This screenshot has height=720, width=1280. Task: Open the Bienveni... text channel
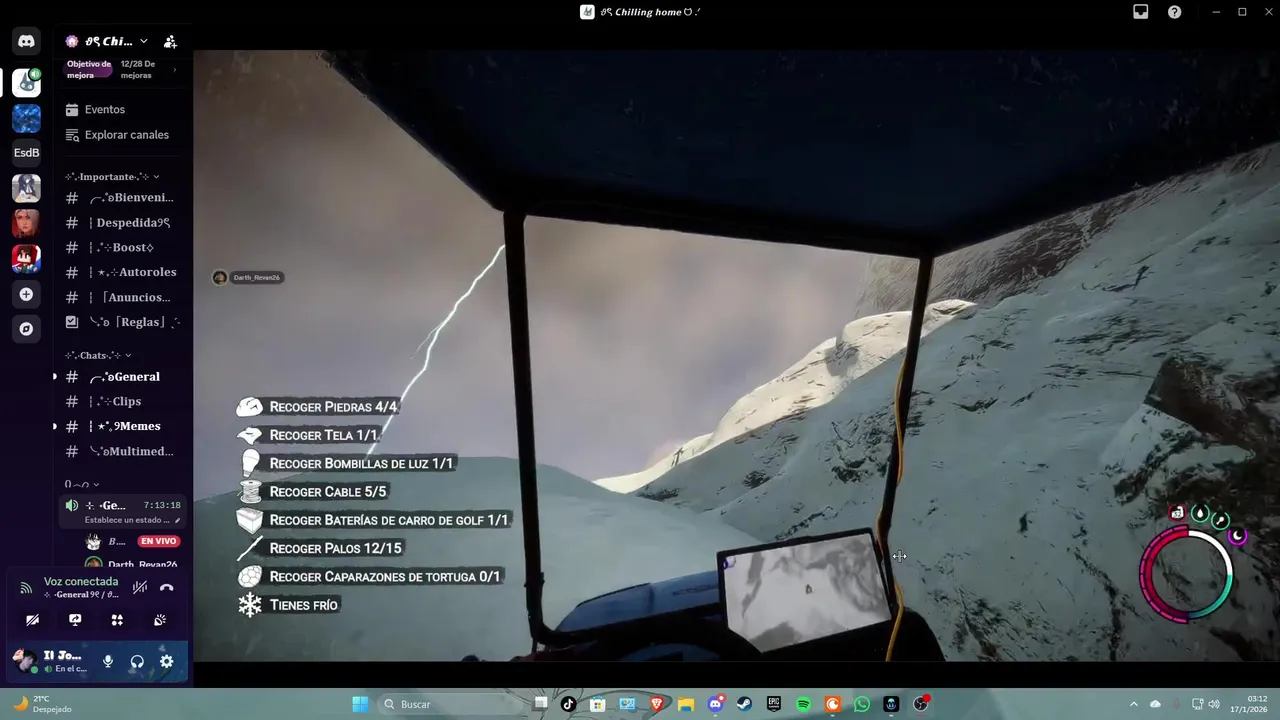point(122,198)
